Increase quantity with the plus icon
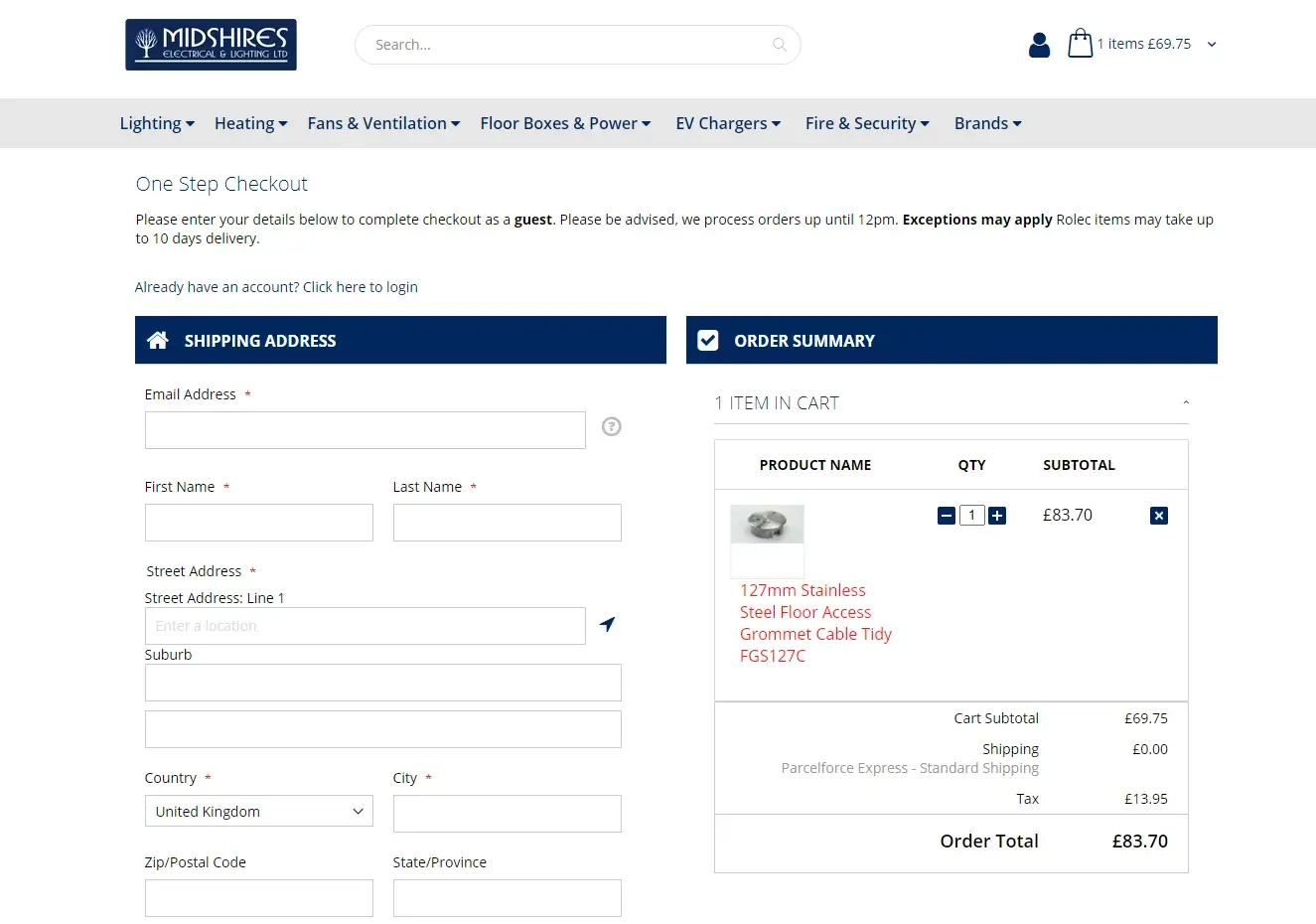 (x=997, y=515)
